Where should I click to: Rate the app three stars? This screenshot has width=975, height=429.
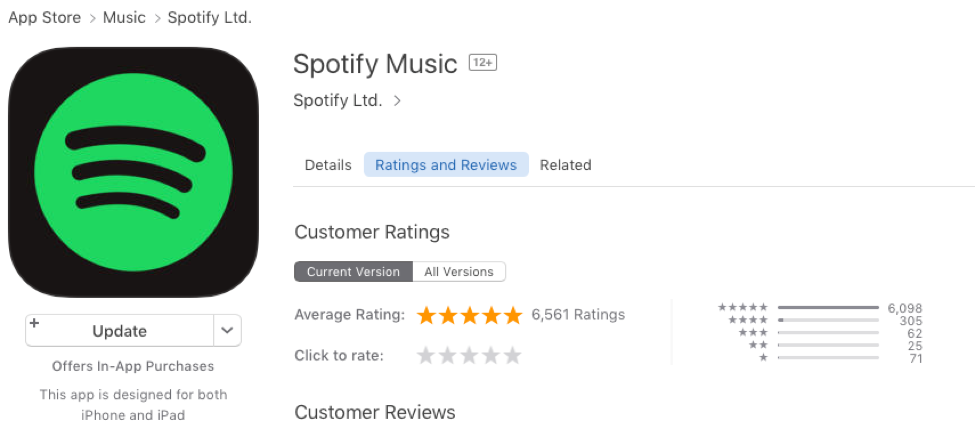[x=469, y=355]
